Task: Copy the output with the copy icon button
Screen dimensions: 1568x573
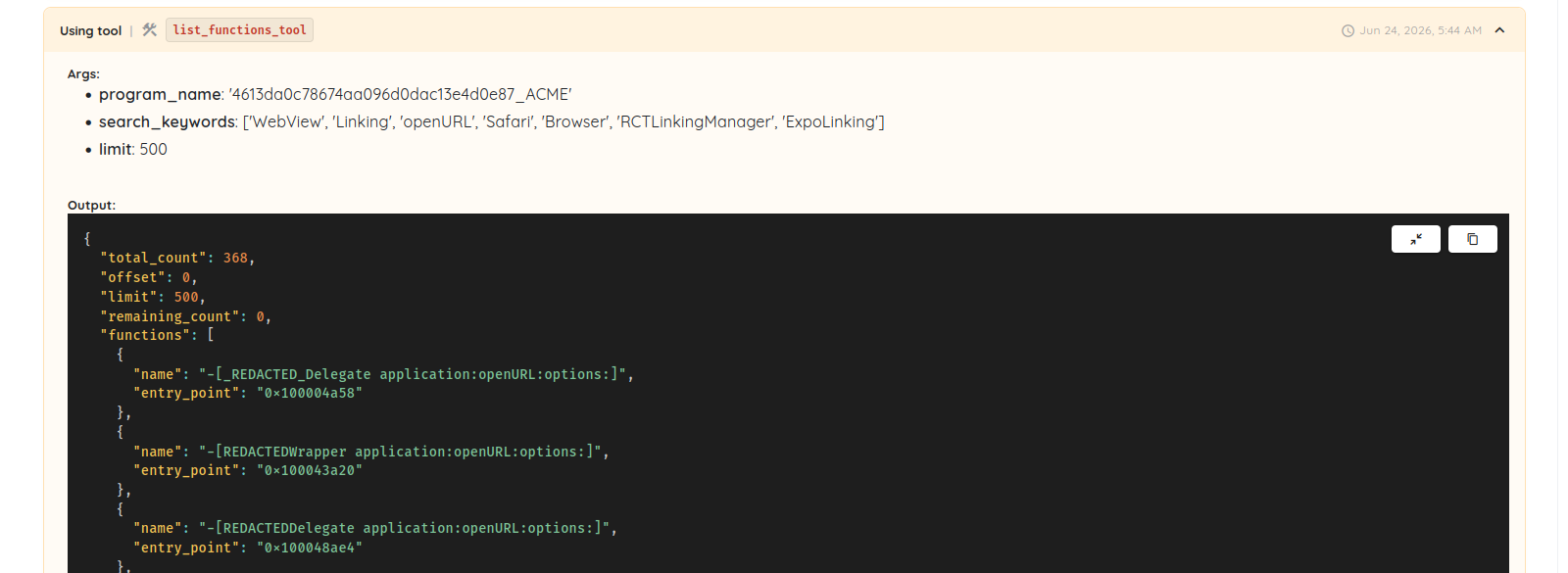Action: (1473, 239)
